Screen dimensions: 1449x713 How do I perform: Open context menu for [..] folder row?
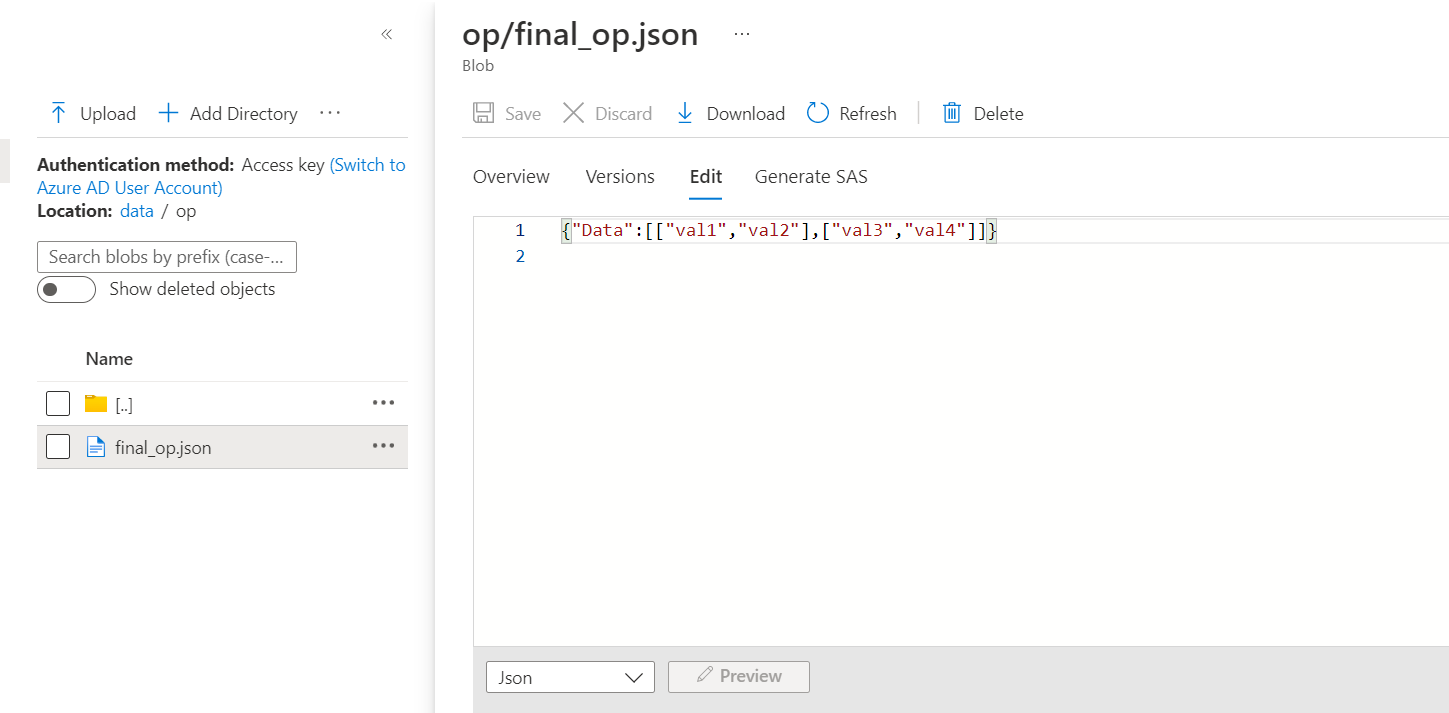(x=383, y=402)
